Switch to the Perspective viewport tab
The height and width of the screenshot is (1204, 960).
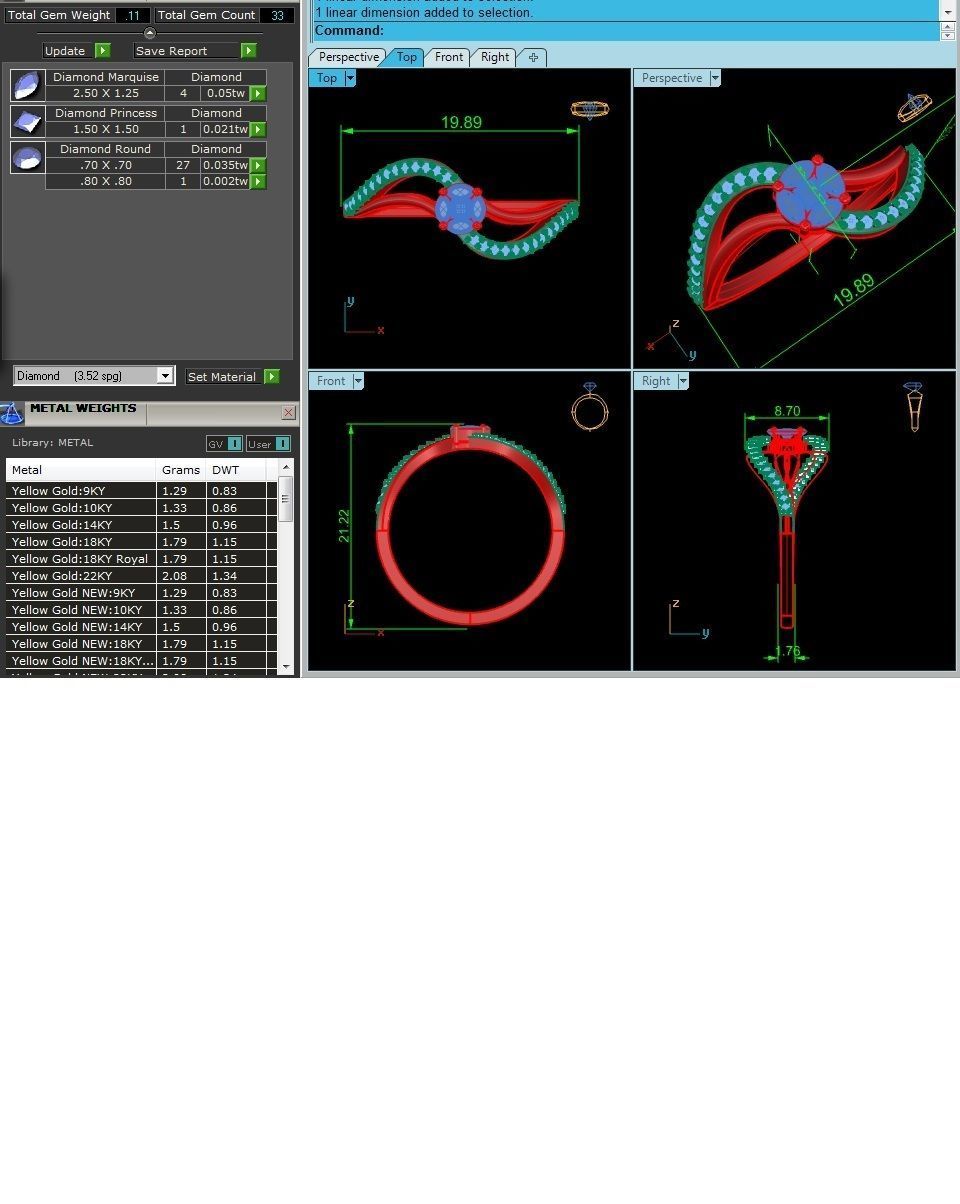click(349, 57)
